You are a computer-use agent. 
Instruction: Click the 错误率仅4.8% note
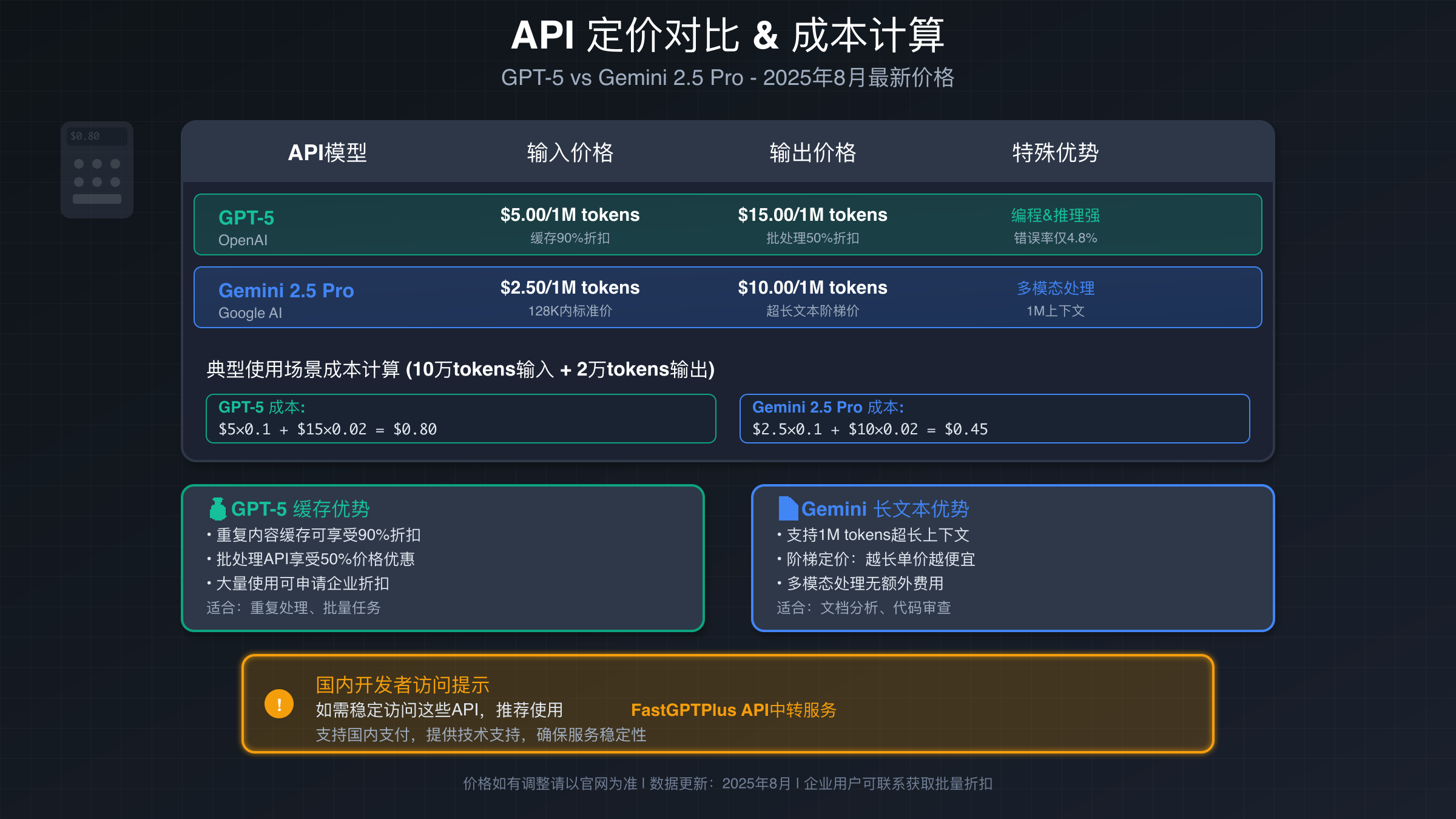(x=1056, y=238)
